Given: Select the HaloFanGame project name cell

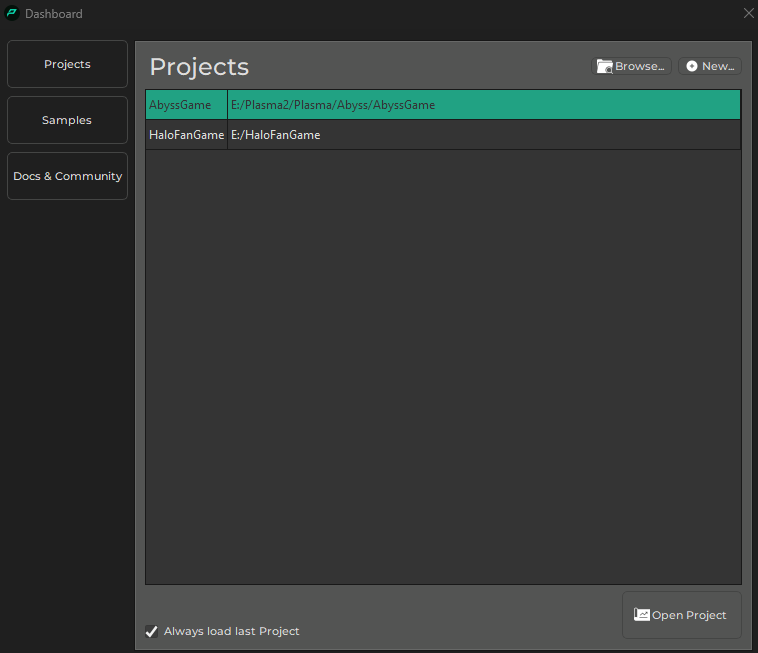Looking at the screenshot, I should point(186,135).
